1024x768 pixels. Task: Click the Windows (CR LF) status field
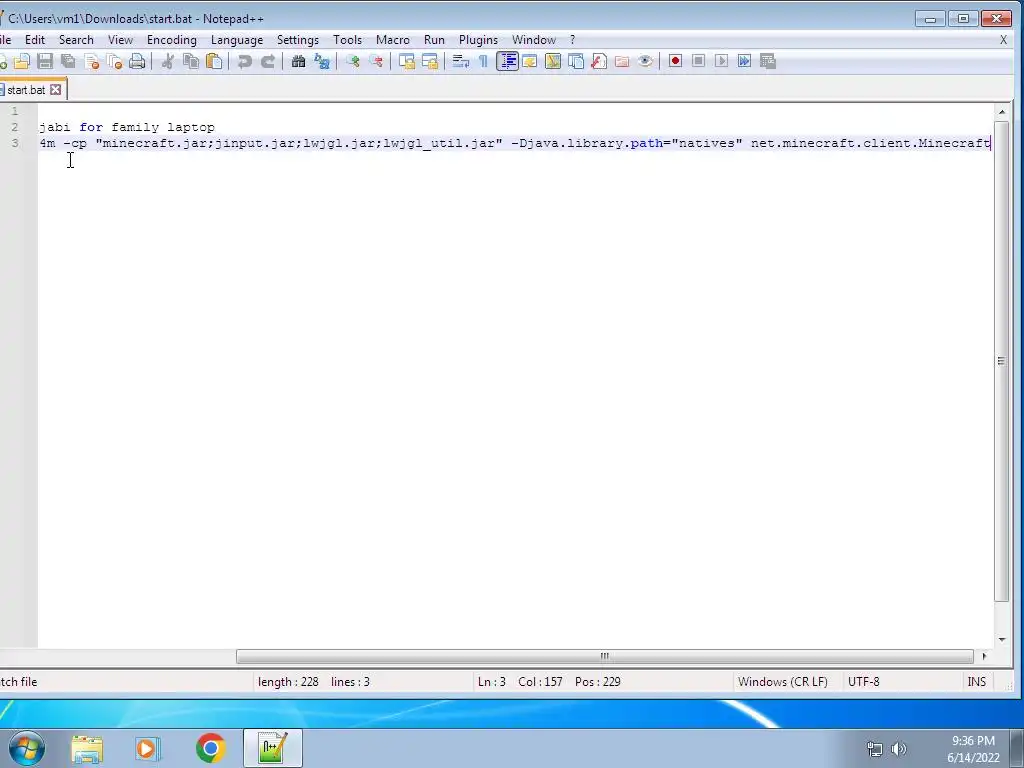(x=782, y=682)
